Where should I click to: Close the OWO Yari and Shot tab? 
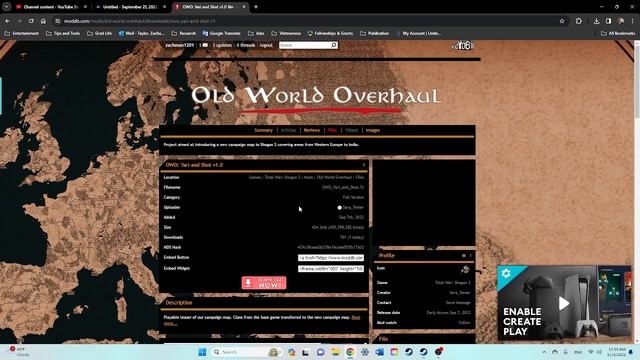pyautogui.click(x=244, y=7)
